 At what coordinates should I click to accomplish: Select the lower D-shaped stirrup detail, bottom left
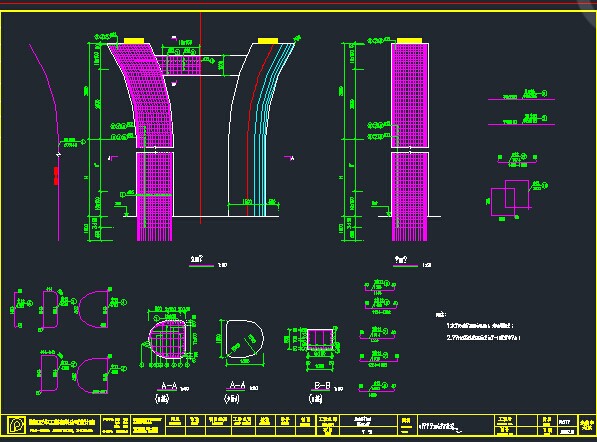click(x=92, y=375)
